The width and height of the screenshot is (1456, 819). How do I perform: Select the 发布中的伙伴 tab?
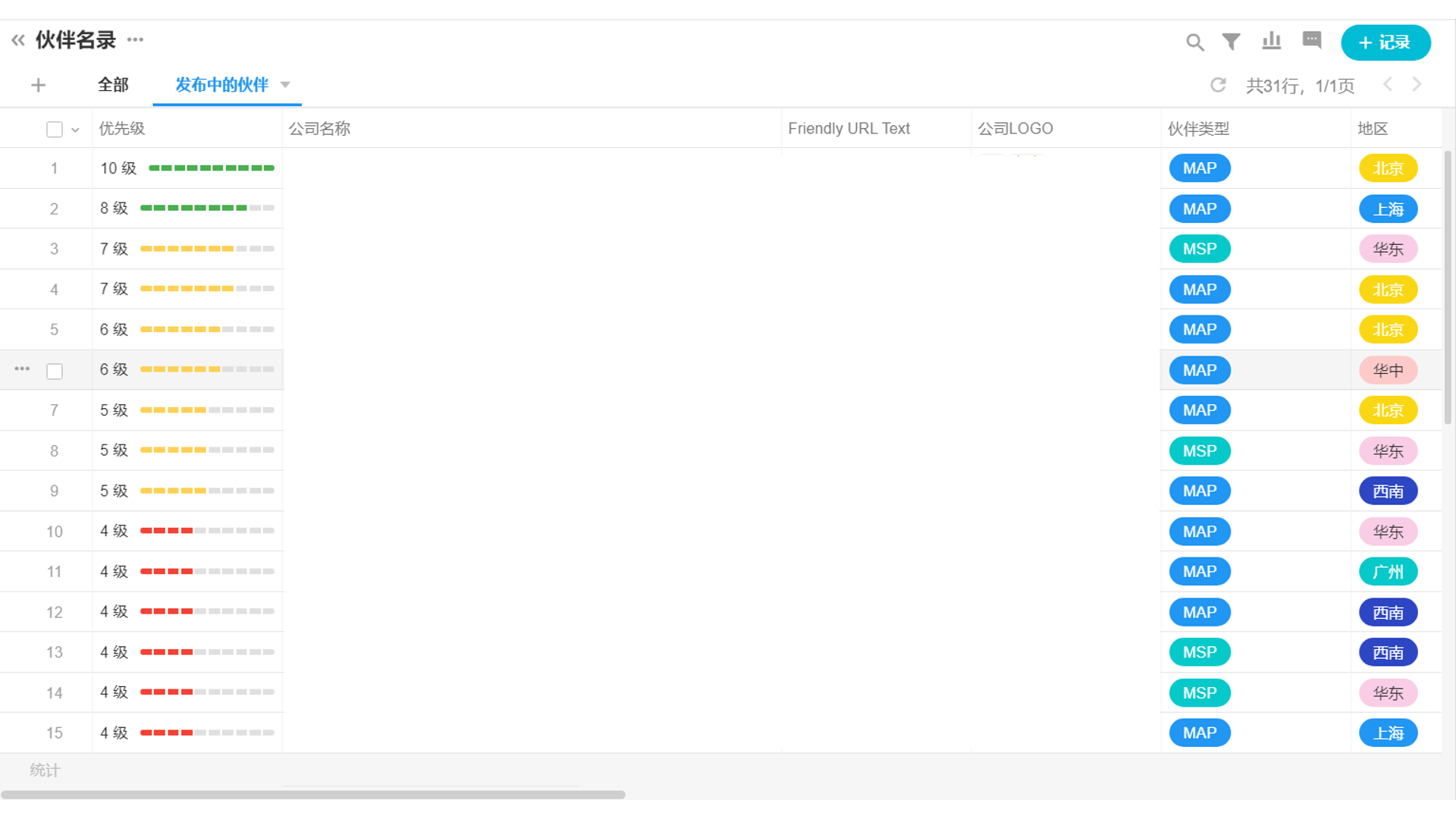point(221,85)
